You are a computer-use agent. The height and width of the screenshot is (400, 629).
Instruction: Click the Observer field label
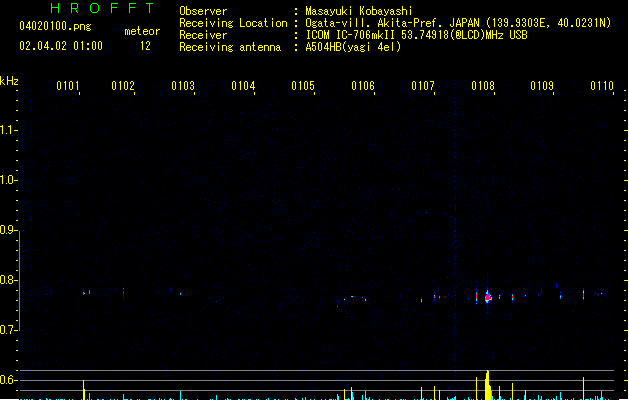pyautogui.click(x=203, y=11)
